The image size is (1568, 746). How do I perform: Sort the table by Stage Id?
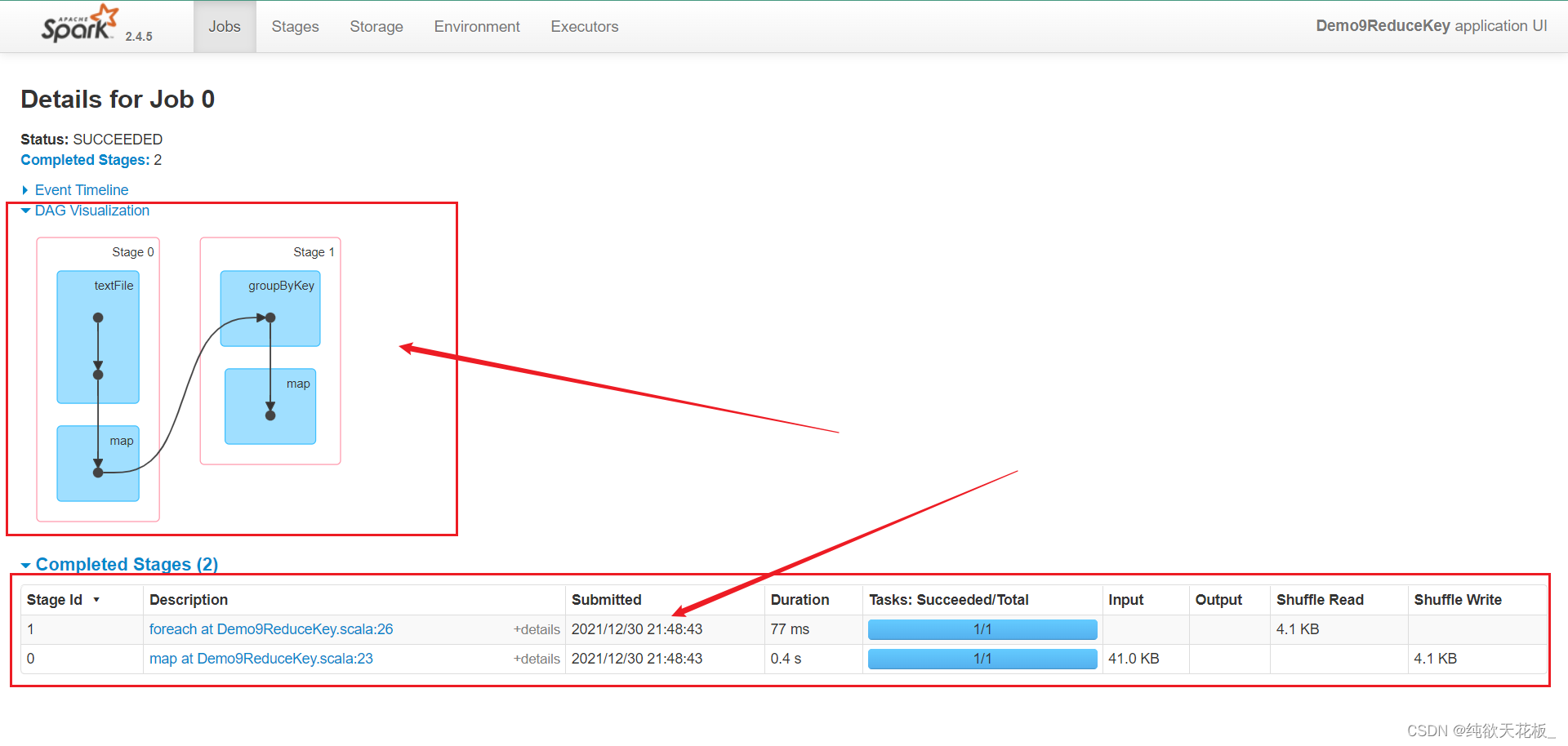pos(63,600)
